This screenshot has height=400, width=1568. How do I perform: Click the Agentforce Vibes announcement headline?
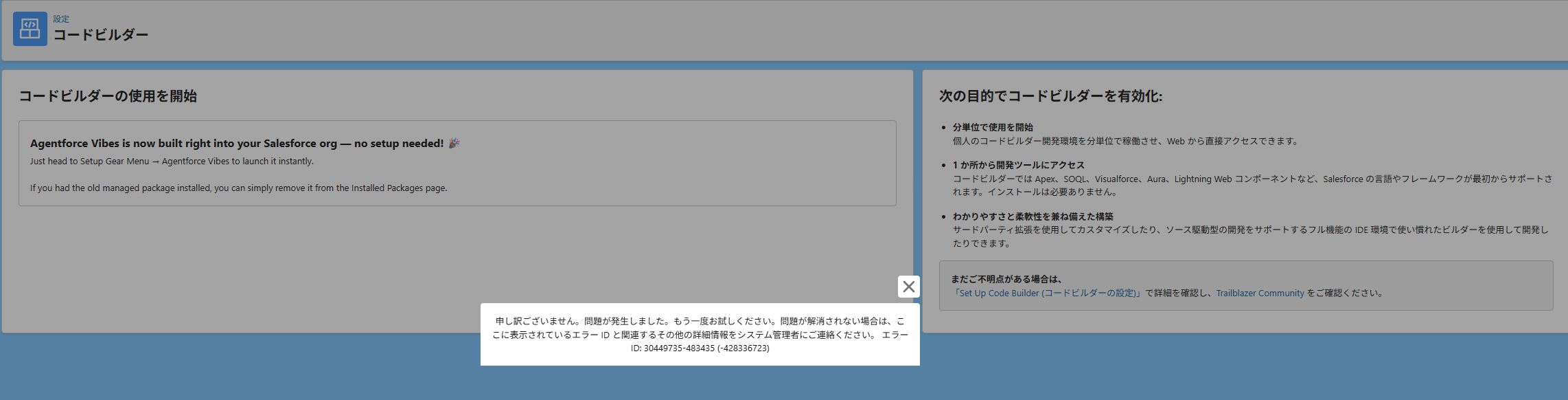point(237,144)
